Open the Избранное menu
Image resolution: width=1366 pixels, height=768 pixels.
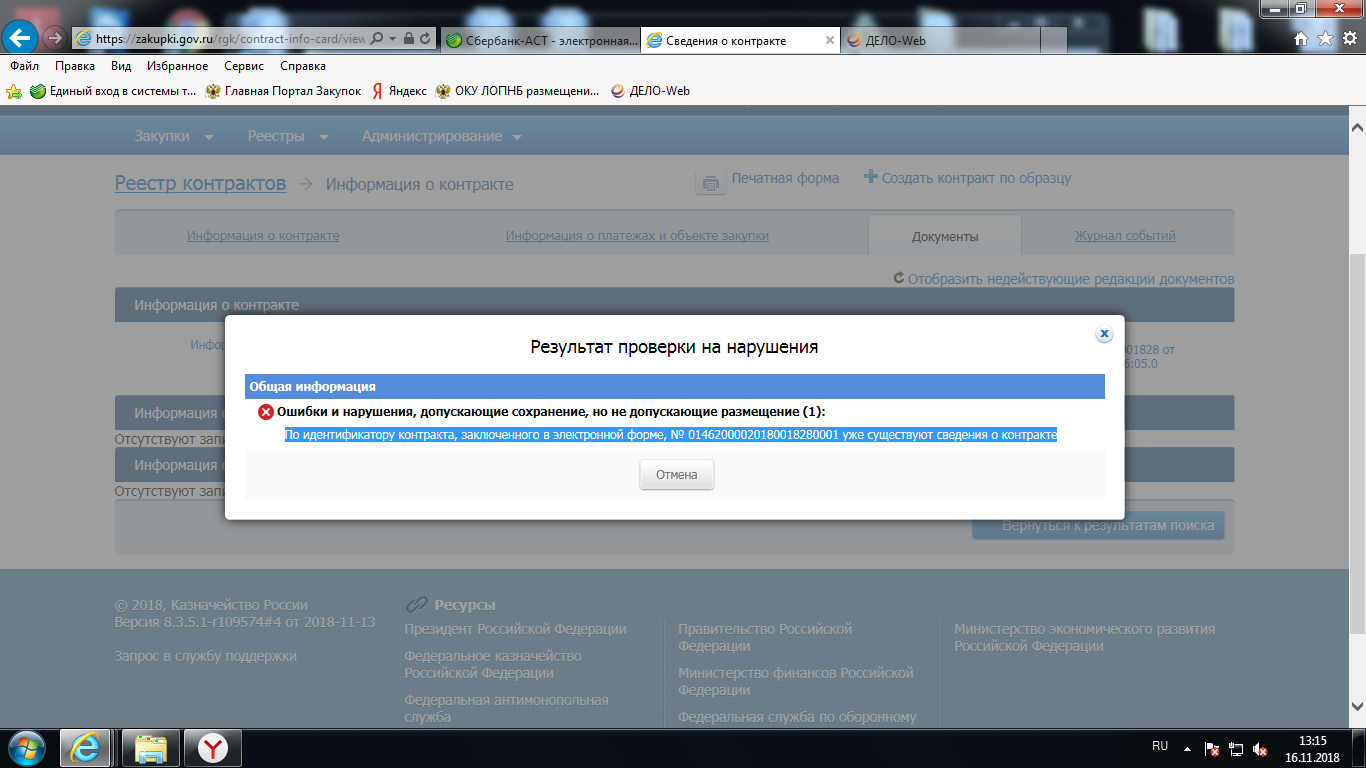[177, 66]
